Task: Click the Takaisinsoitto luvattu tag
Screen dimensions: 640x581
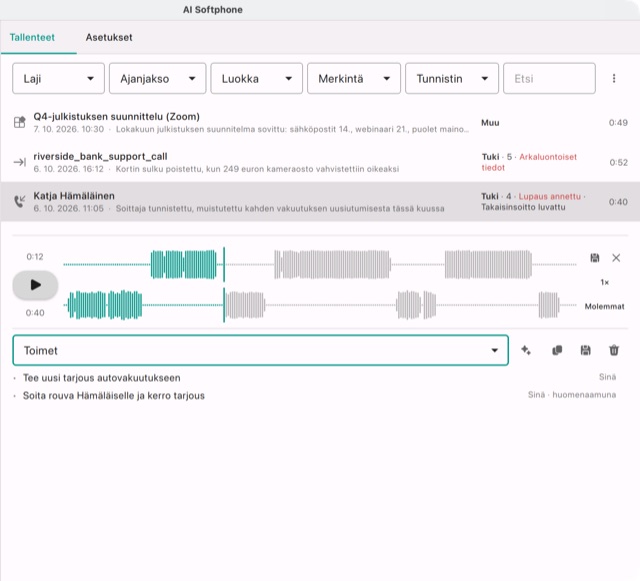Action: pyautogui.click(x=523, y=207)
